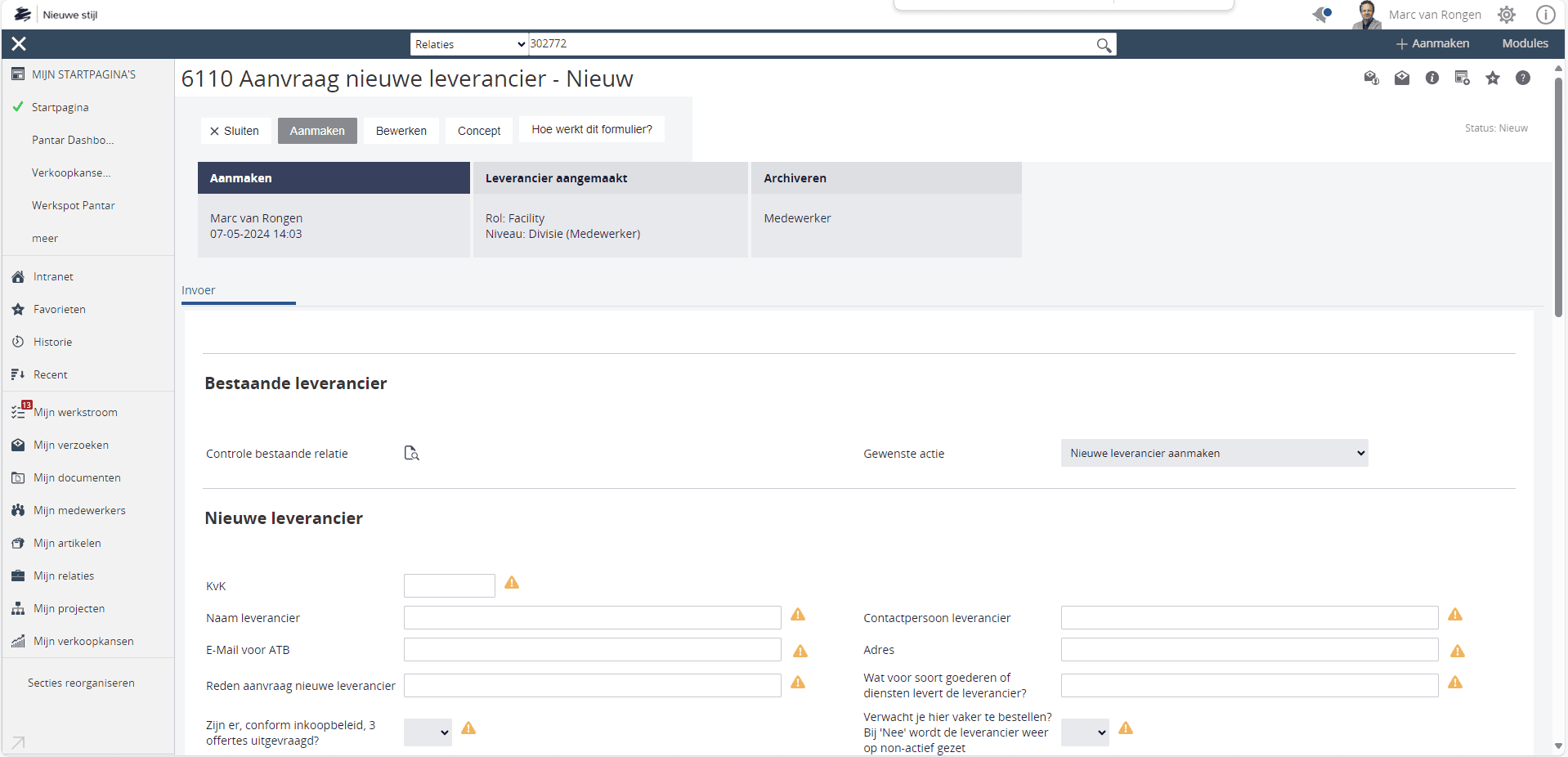The height and width of the screenshot is (757, 1568).
Task: Open the settings gear icon
Action: coord(1506,15)
